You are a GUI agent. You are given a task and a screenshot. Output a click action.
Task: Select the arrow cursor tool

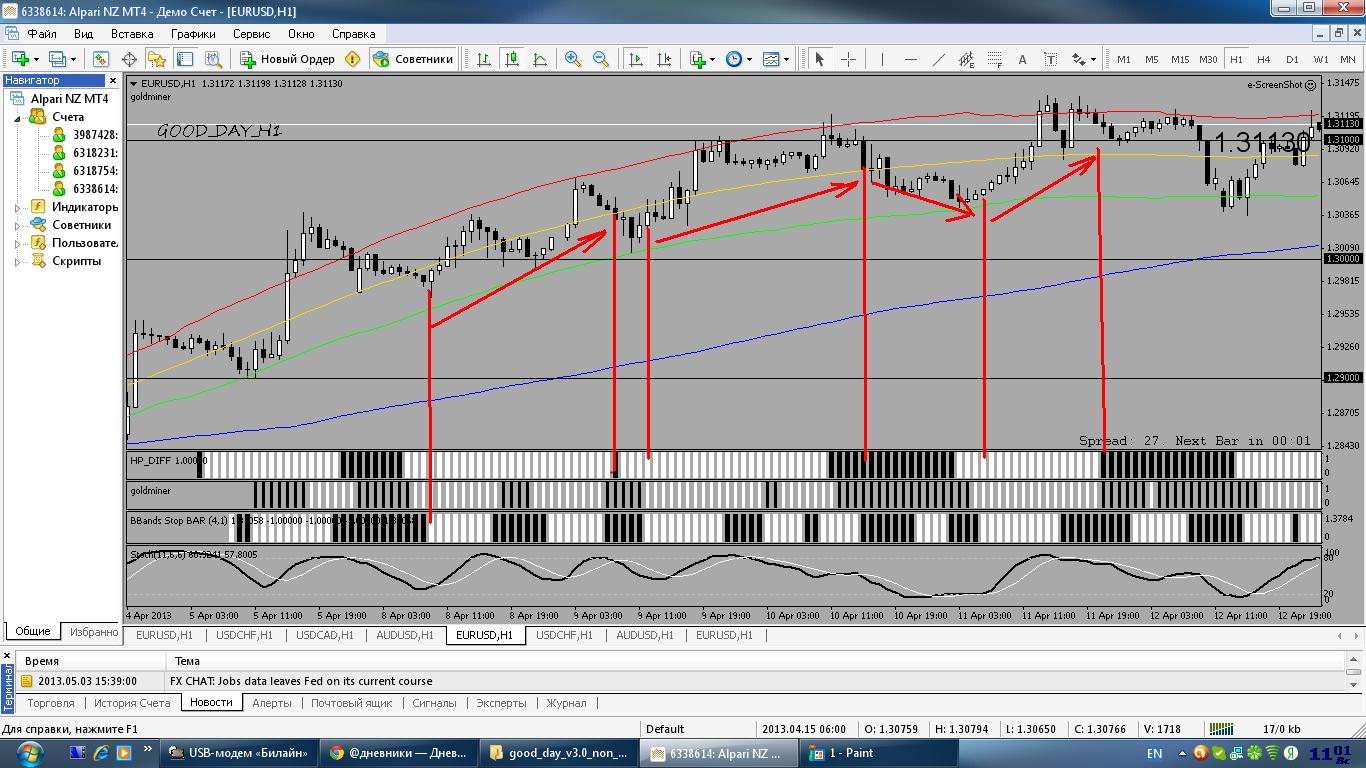[819, 59]
